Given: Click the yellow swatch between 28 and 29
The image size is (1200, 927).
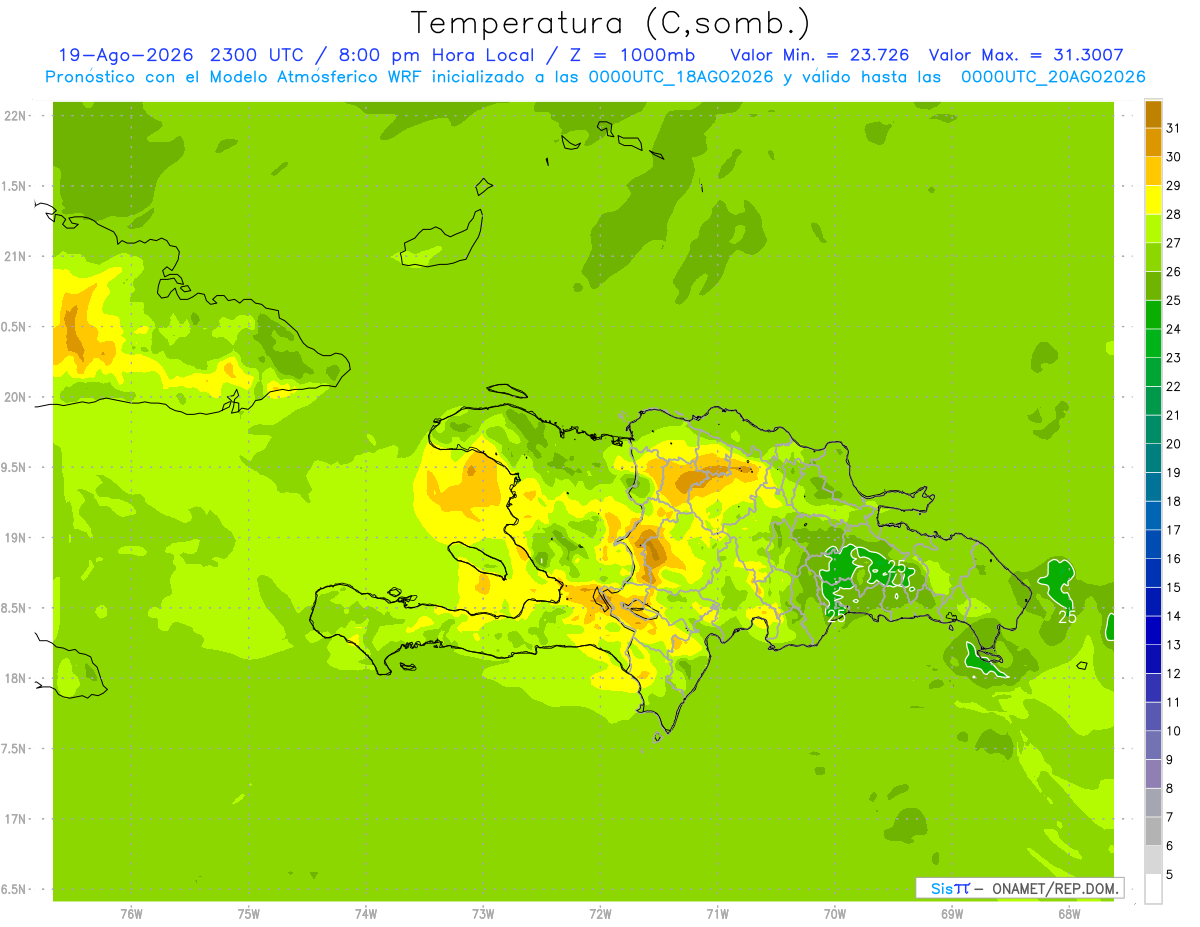Looking at the screenshot, I should coord(1153,200).
